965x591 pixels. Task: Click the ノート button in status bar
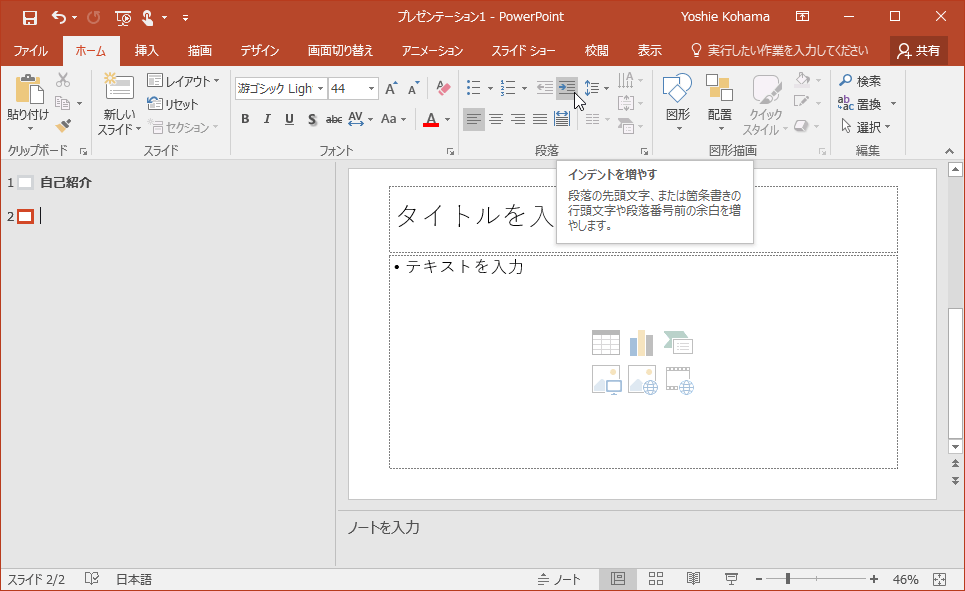coord(559,579)
